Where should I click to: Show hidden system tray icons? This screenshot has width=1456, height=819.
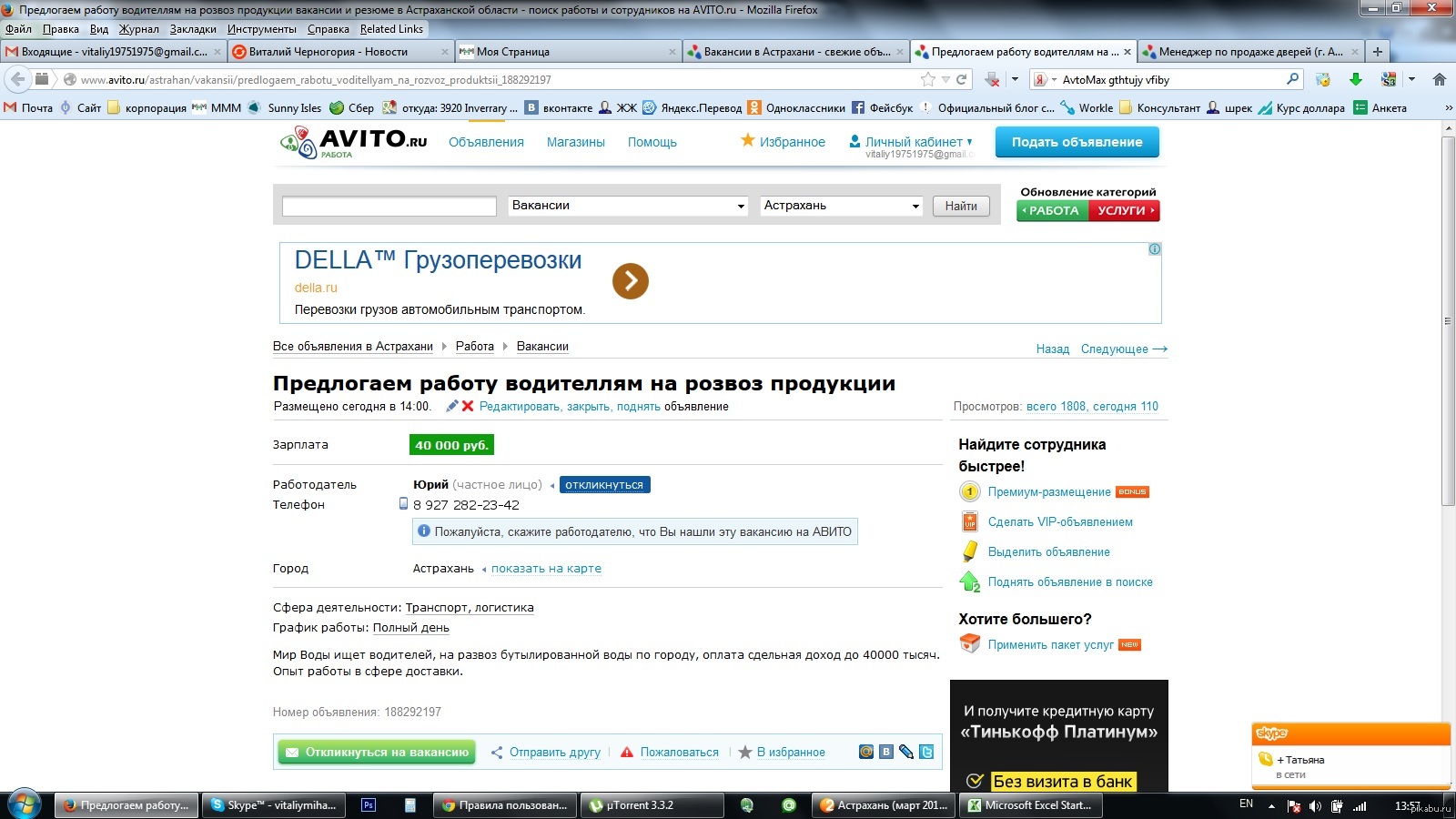[x=1271, y=806]
